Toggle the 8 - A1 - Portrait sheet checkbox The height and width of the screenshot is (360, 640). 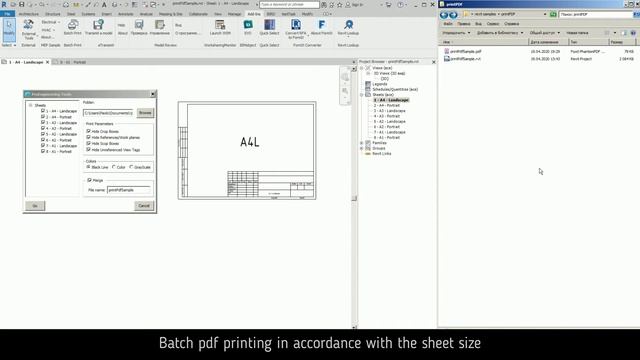[43, 151]
